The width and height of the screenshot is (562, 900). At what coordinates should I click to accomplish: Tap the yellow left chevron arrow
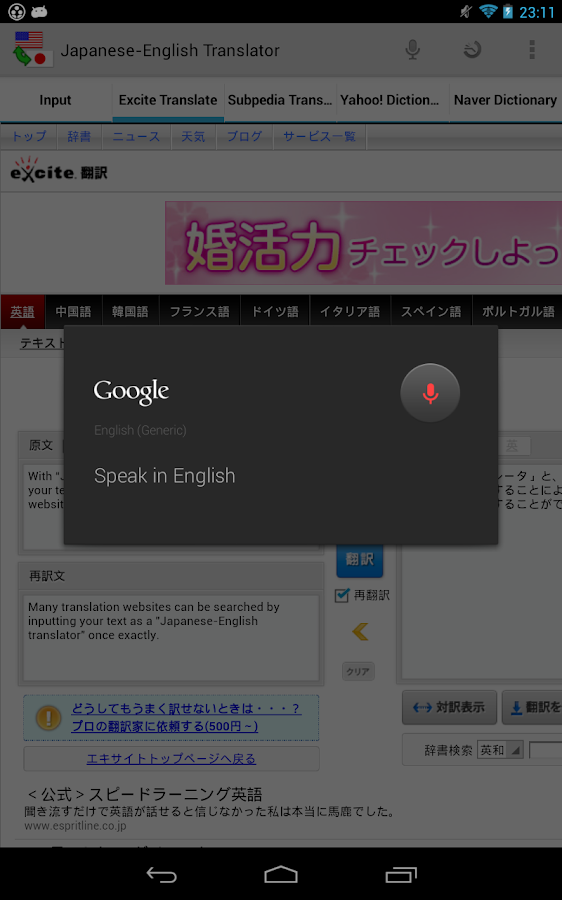click(360, 632)
